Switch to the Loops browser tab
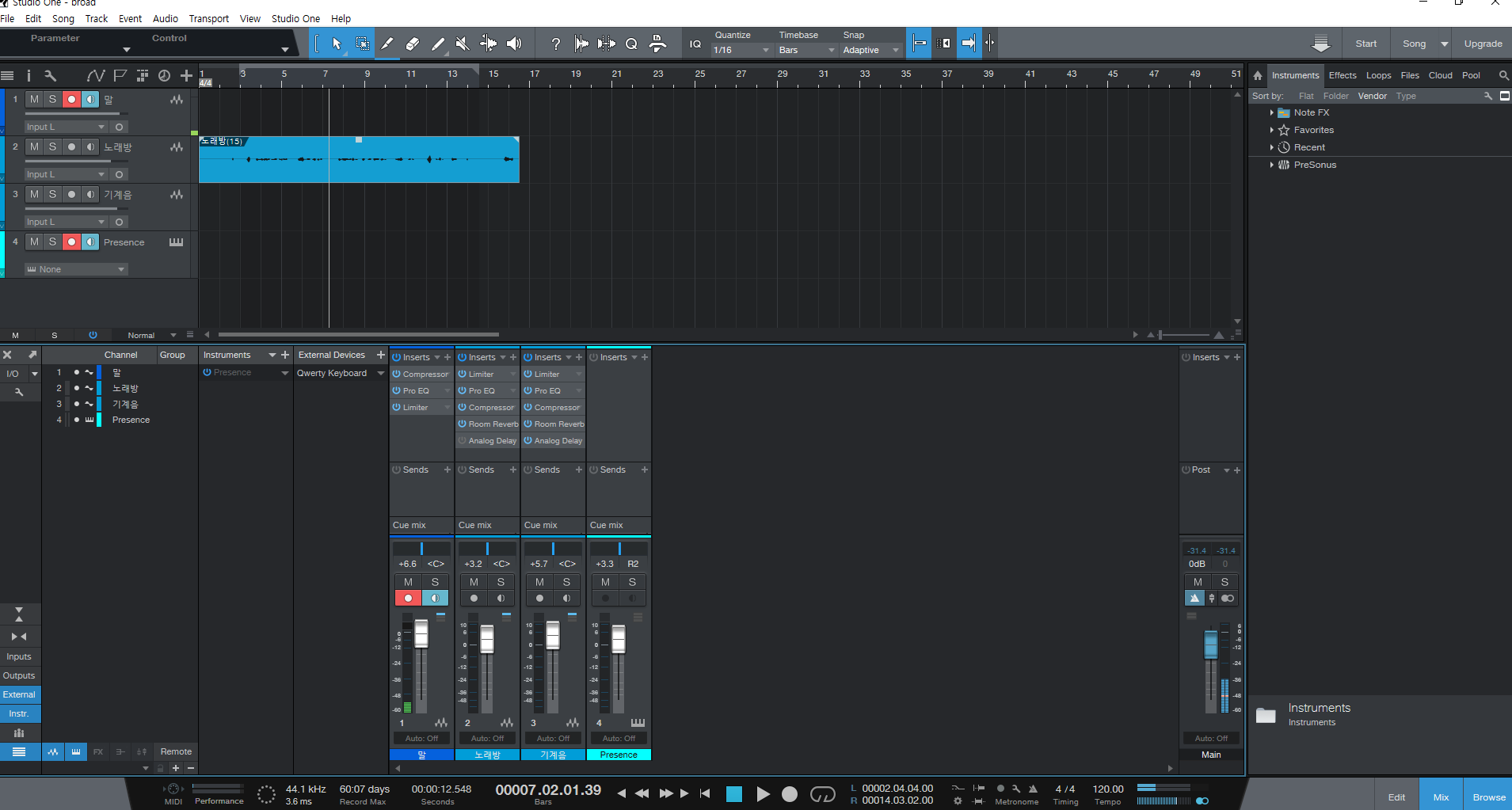Viewport: 1512px width, 810px height. click(1378, 75)
